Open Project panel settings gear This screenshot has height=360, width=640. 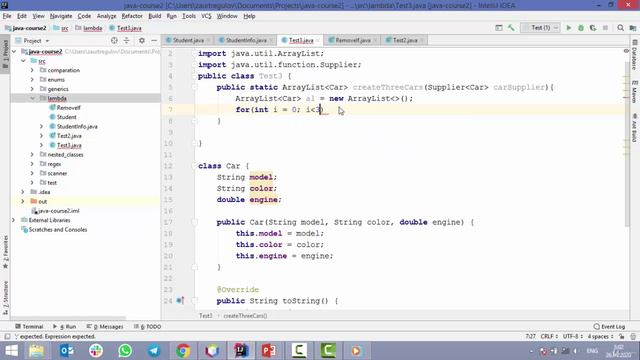(x=142, y=40)
